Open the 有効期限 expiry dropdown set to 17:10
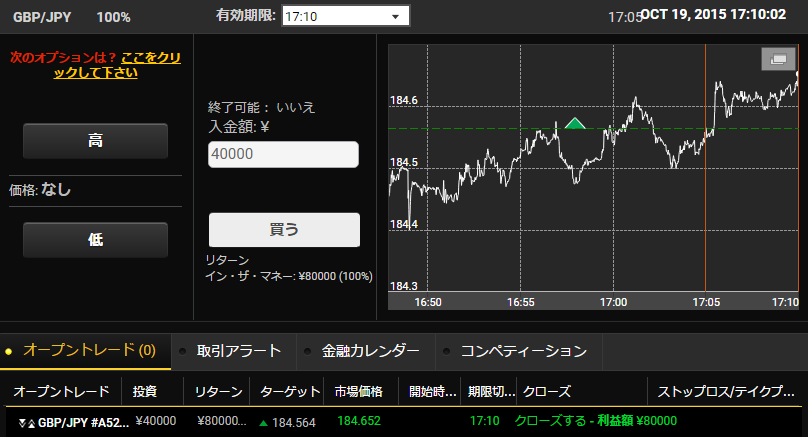 pyautogui.click(x=345, y=16)
